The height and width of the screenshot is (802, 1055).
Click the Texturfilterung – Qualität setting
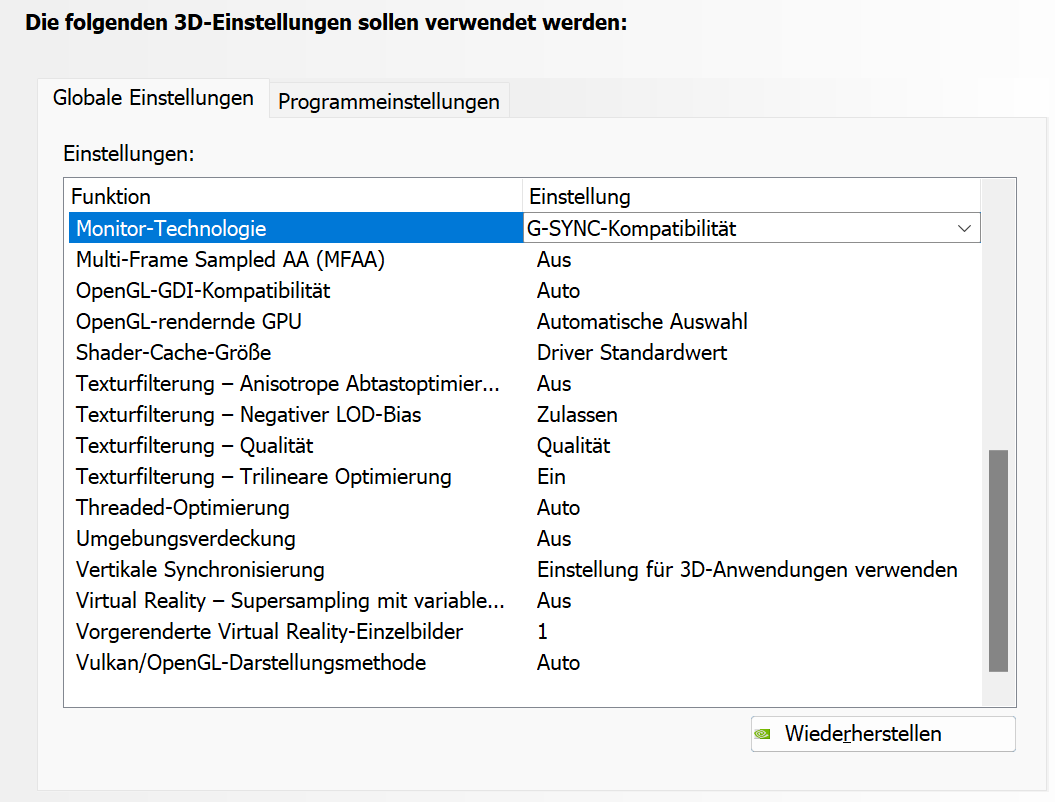point(195,446)
